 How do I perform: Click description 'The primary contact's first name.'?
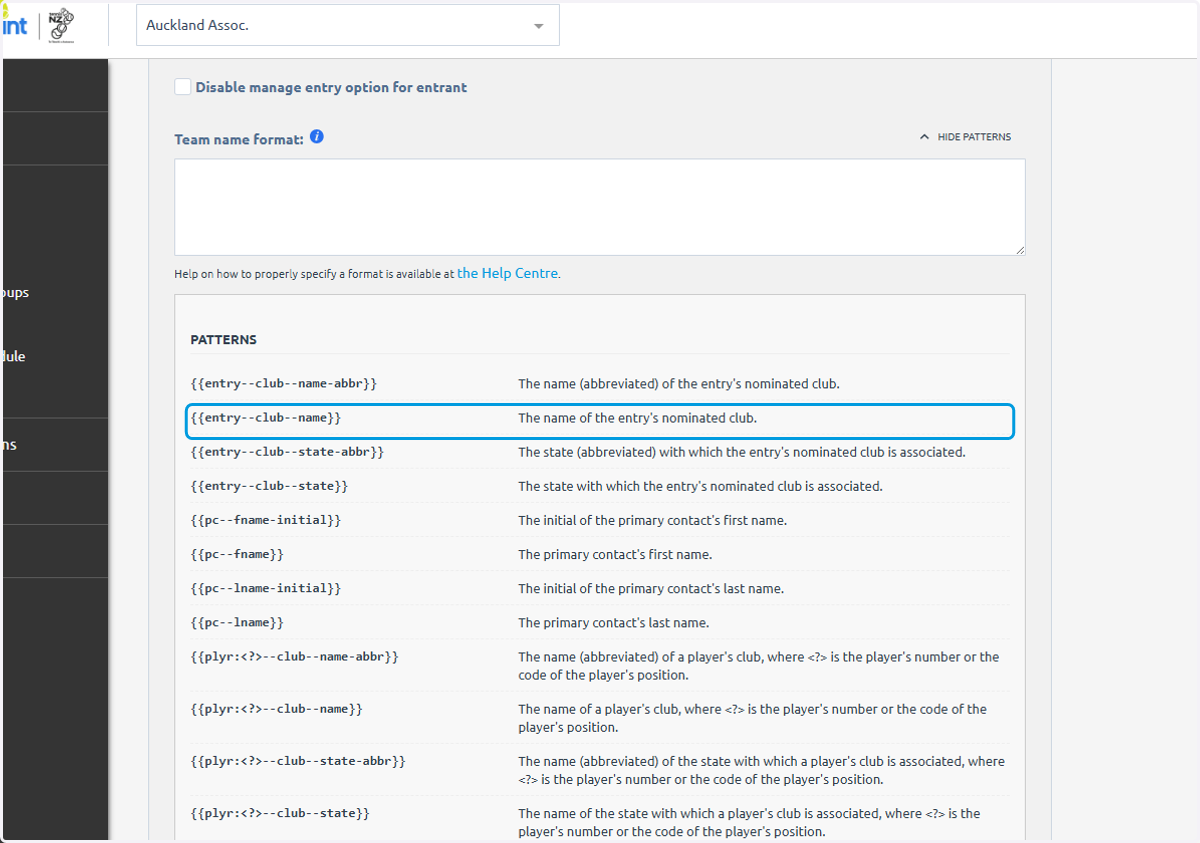pyautogui.click(x=615, y=554)
